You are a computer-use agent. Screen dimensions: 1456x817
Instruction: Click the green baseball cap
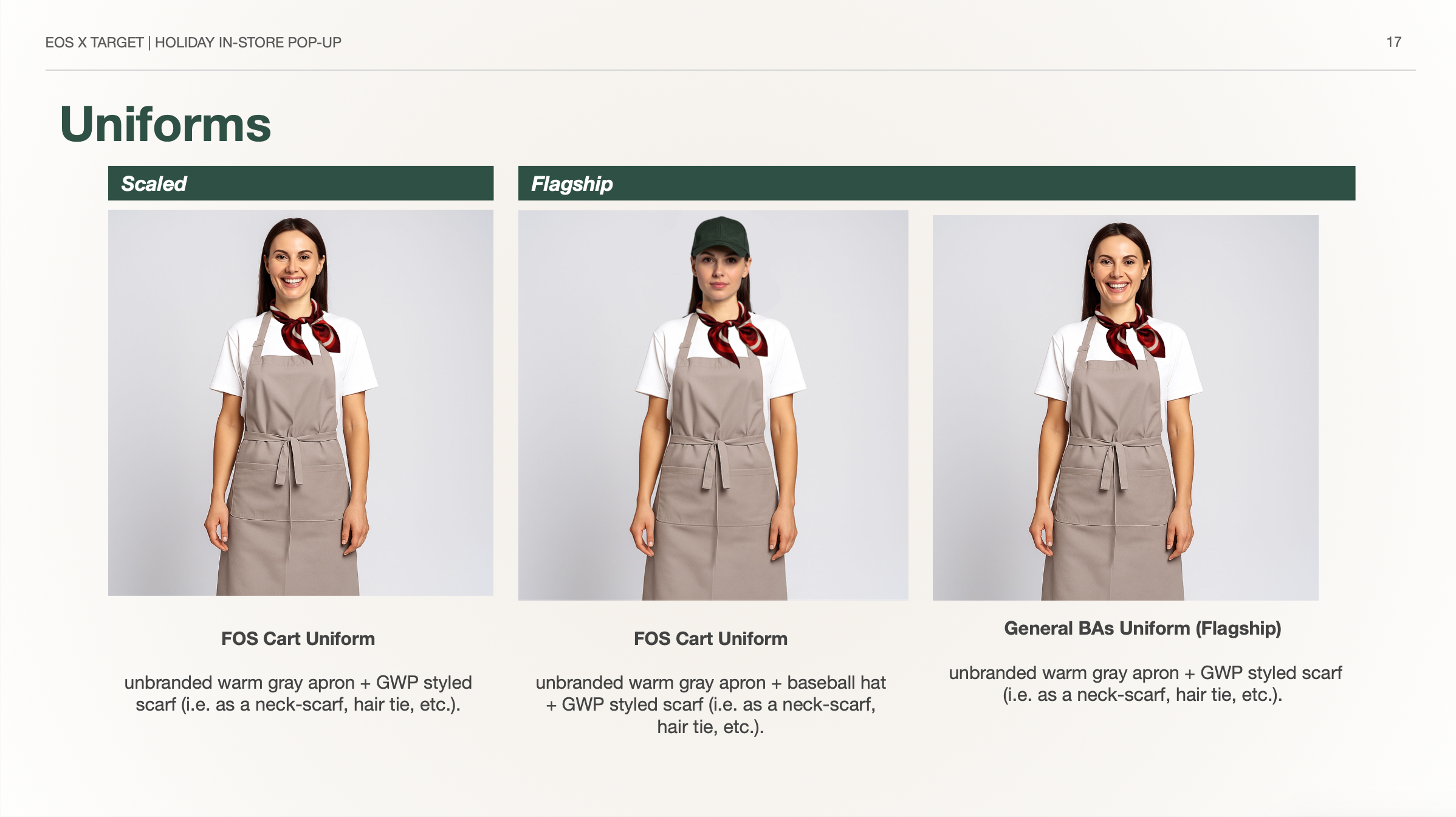point(721,236)
